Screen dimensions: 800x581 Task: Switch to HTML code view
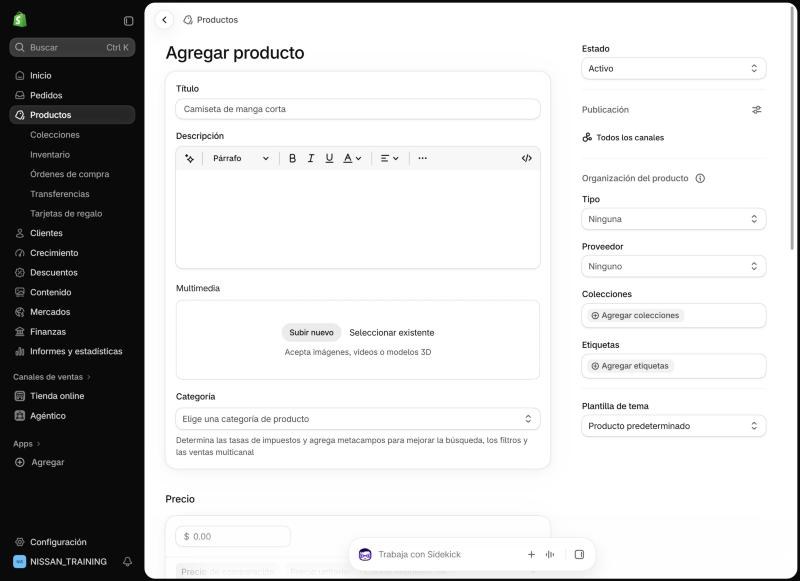point(527,158)
